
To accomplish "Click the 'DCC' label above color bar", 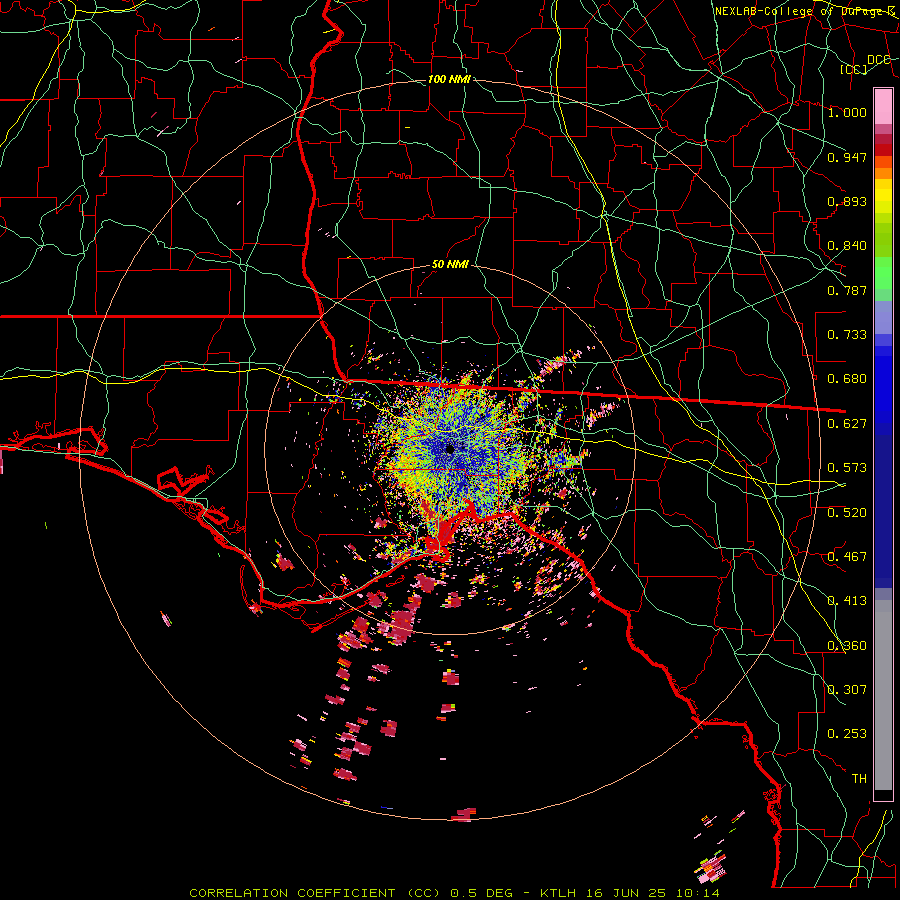I will tap(878, 60).
